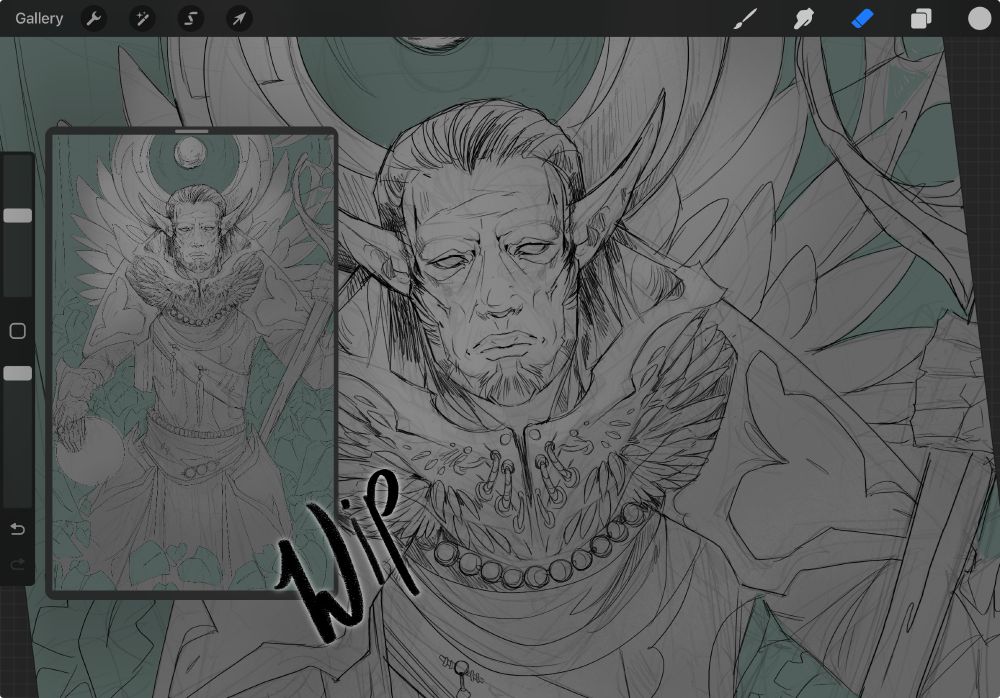
Task: Select the Paint brush tool
Action: 745,19
